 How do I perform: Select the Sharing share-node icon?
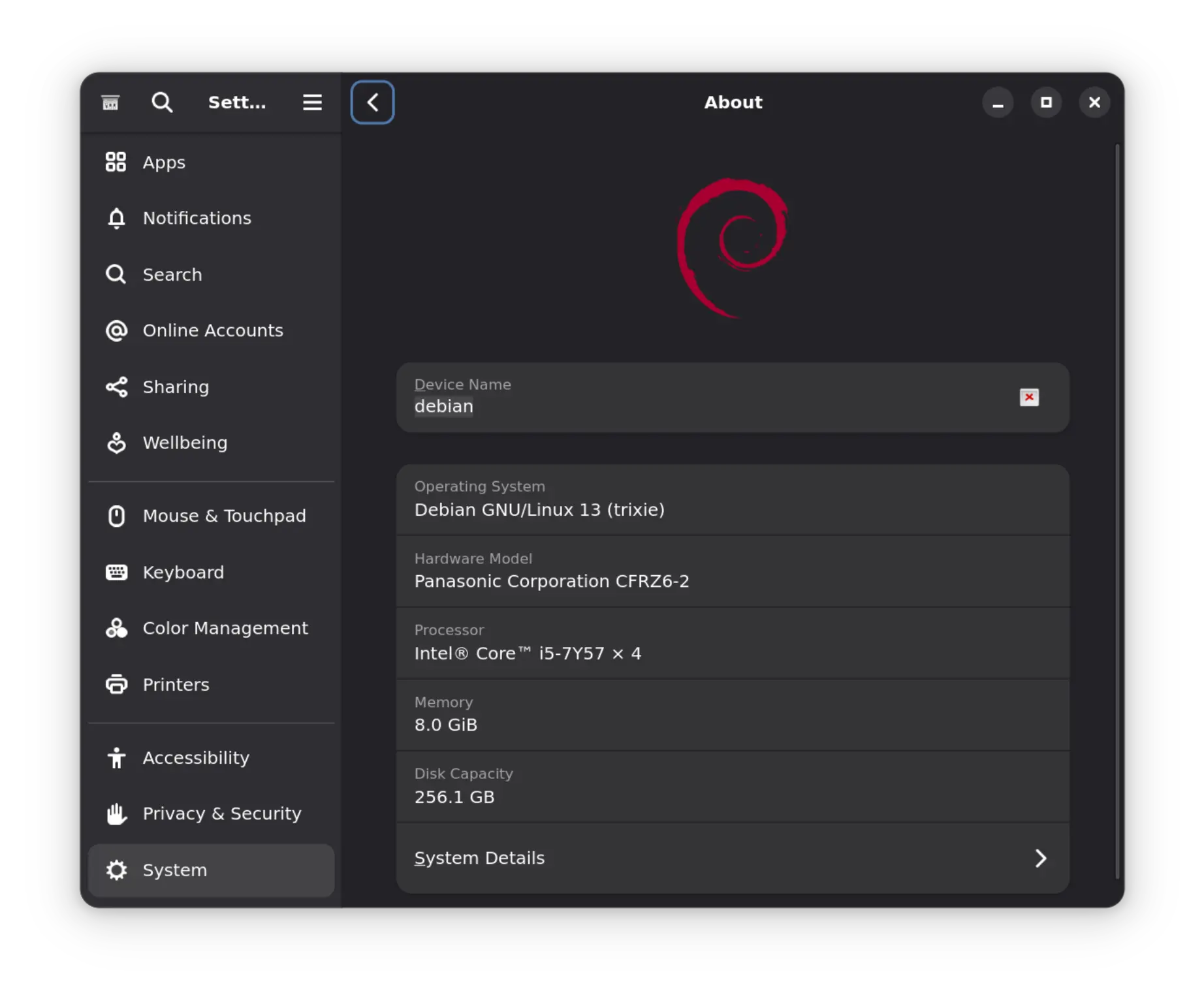tap(116, 387)
